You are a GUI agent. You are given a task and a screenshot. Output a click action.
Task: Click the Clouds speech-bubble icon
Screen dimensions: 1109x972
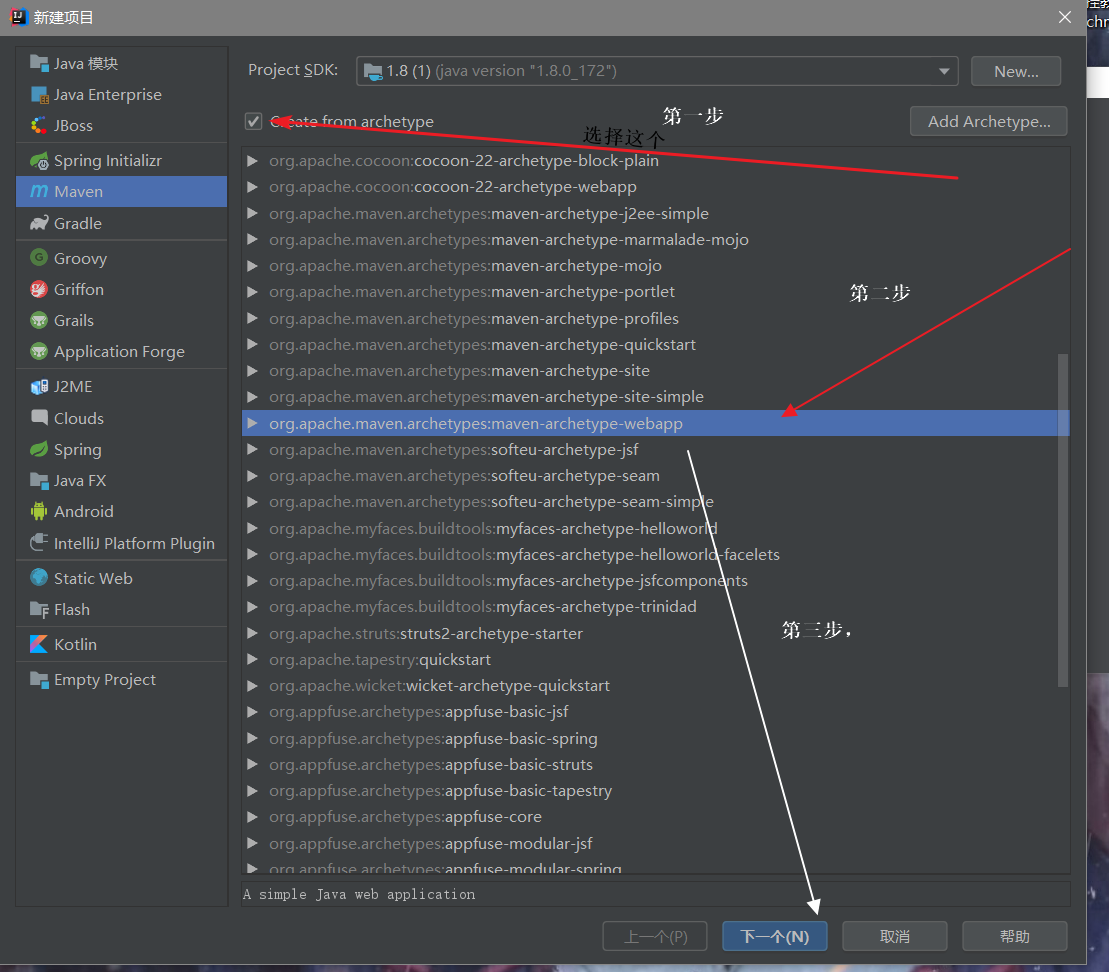(39, 418)
